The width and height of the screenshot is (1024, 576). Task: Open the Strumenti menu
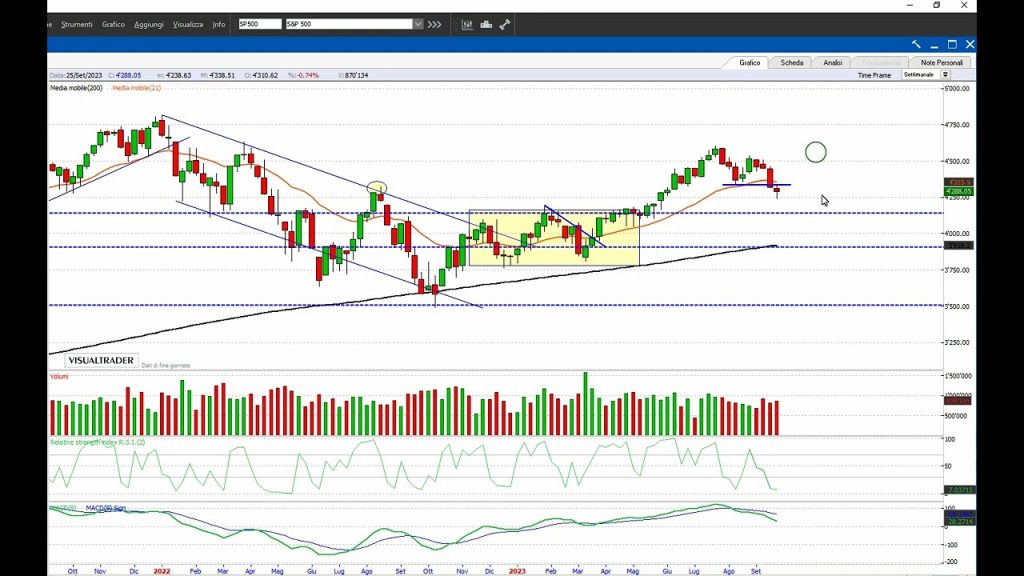tap(77, 24)
